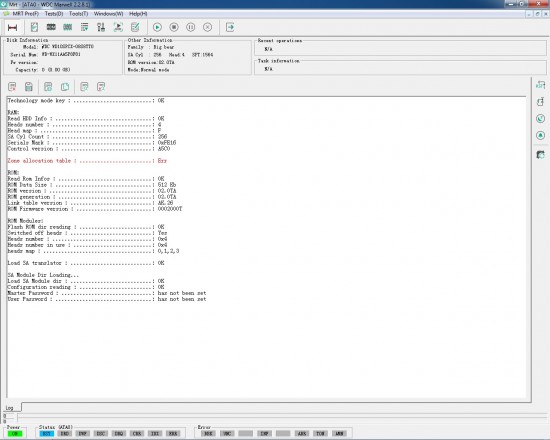Viewport: 550px width, 440px height.
Task: Click the pause button in toolbar
Action: pos(190,27)
